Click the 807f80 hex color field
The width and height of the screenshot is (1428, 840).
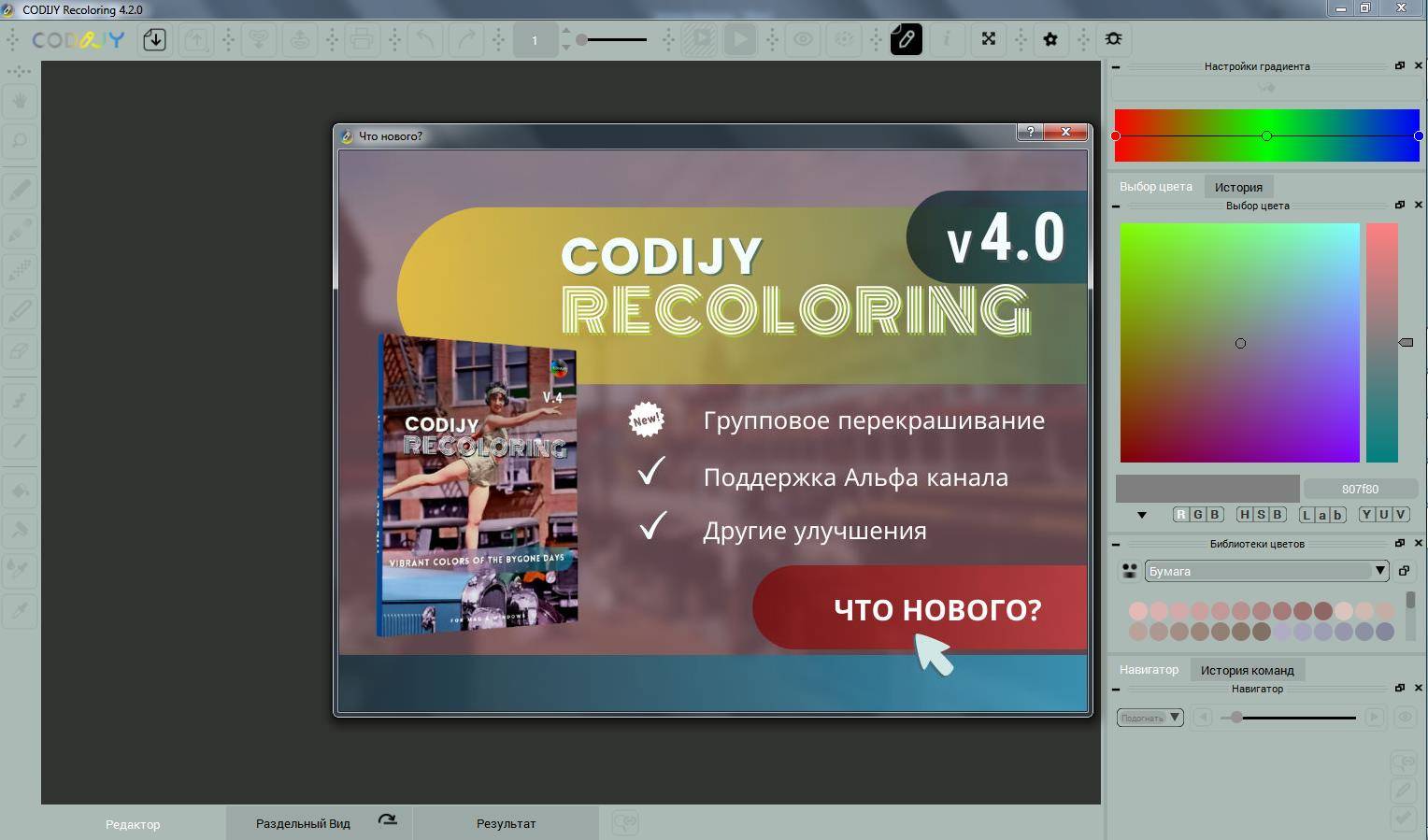point(1360,489)
